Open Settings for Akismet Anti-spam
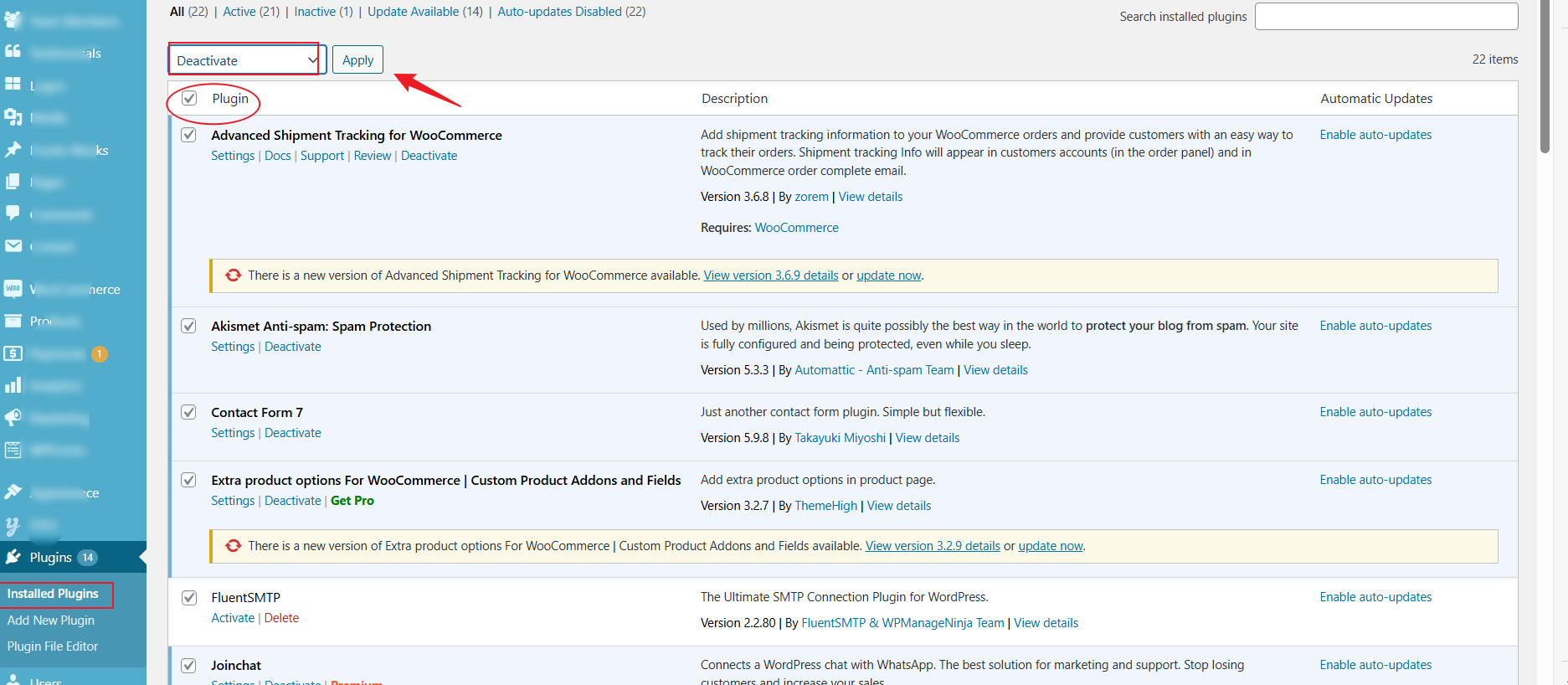The width and height of the screenshot is (1568, 685). (x=233, y=347)
